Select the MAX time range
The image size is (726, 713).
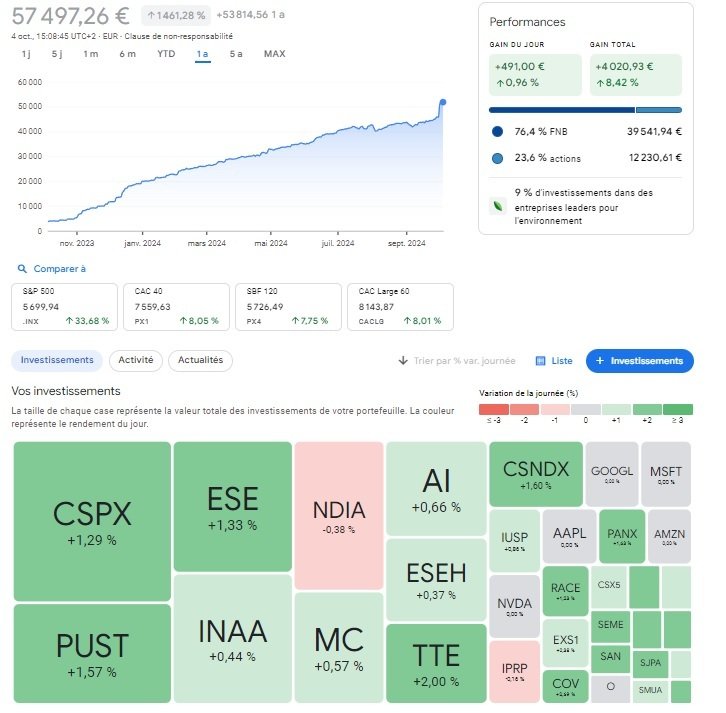point(275,54)
